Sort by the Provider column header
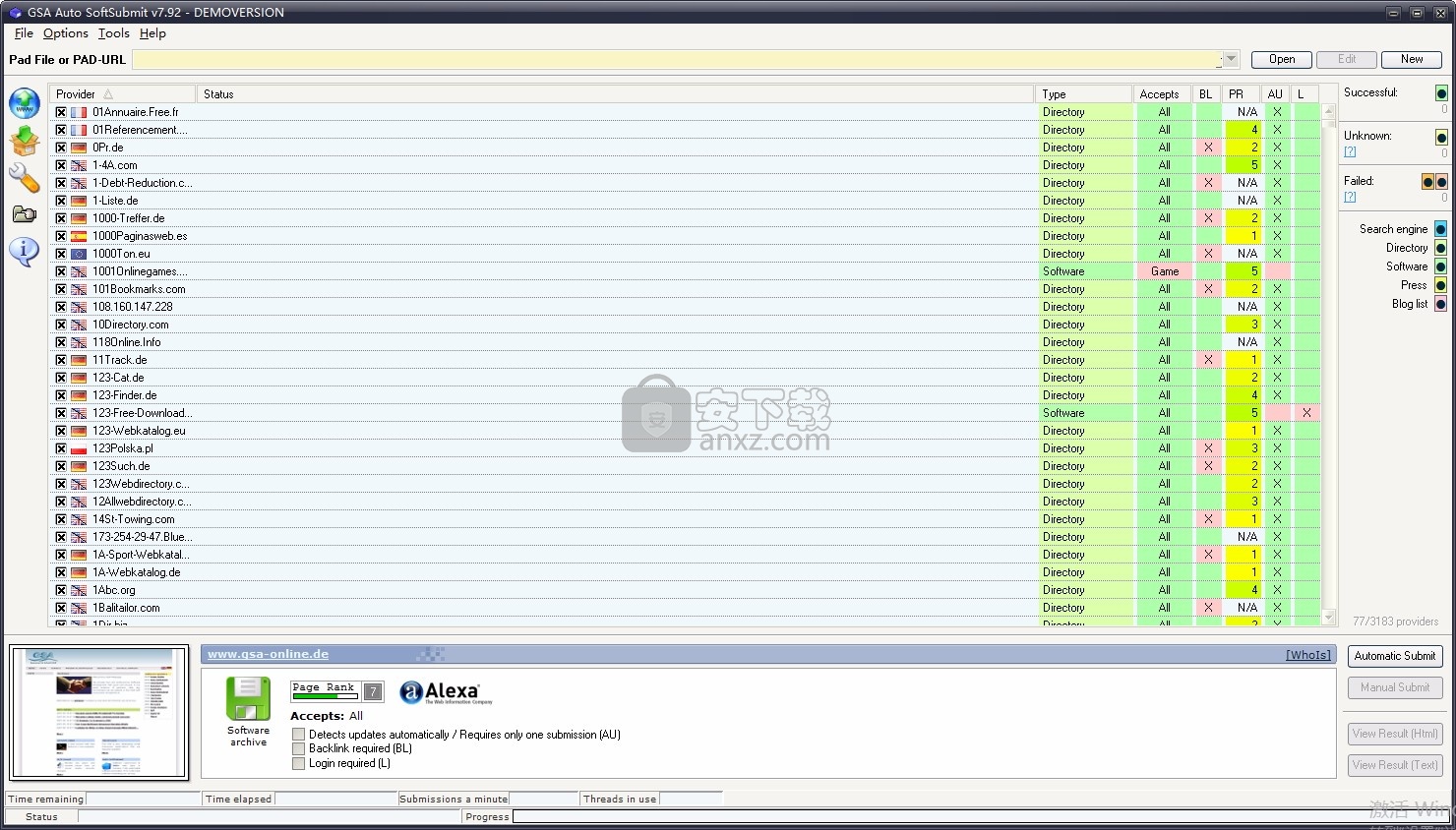Image resolution: width=1456 pixels, height=830 pixels. [122, 94]
